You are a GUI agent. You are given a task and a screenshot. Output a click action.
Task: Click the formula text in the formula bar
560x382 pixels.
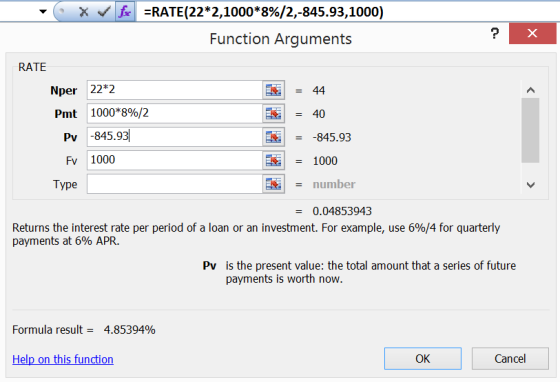tap(264, 12)
